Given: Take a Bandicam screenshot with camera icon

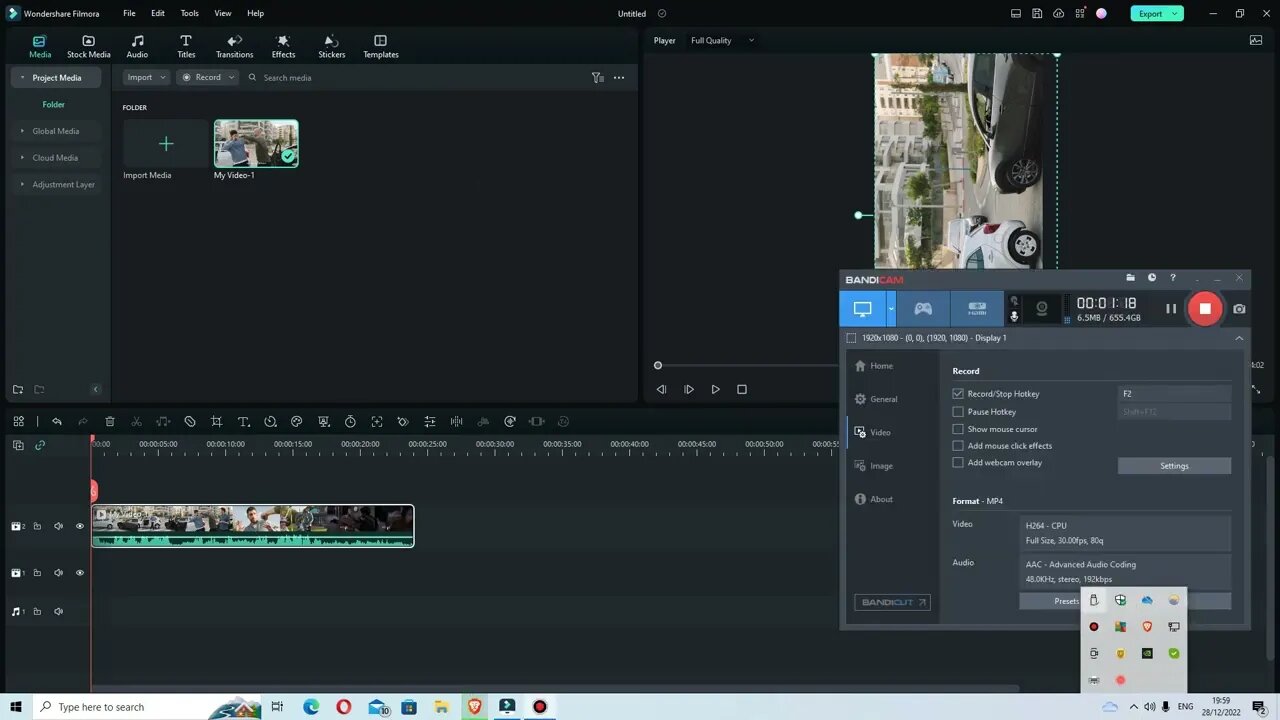Looking at the screenshot, I should click(1239, 309).
